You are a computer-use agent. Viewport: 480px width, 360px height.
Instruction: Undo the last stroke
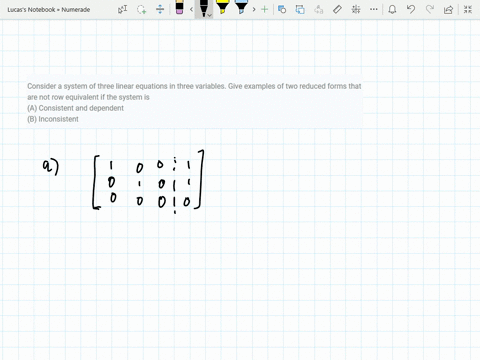(411, 9)
